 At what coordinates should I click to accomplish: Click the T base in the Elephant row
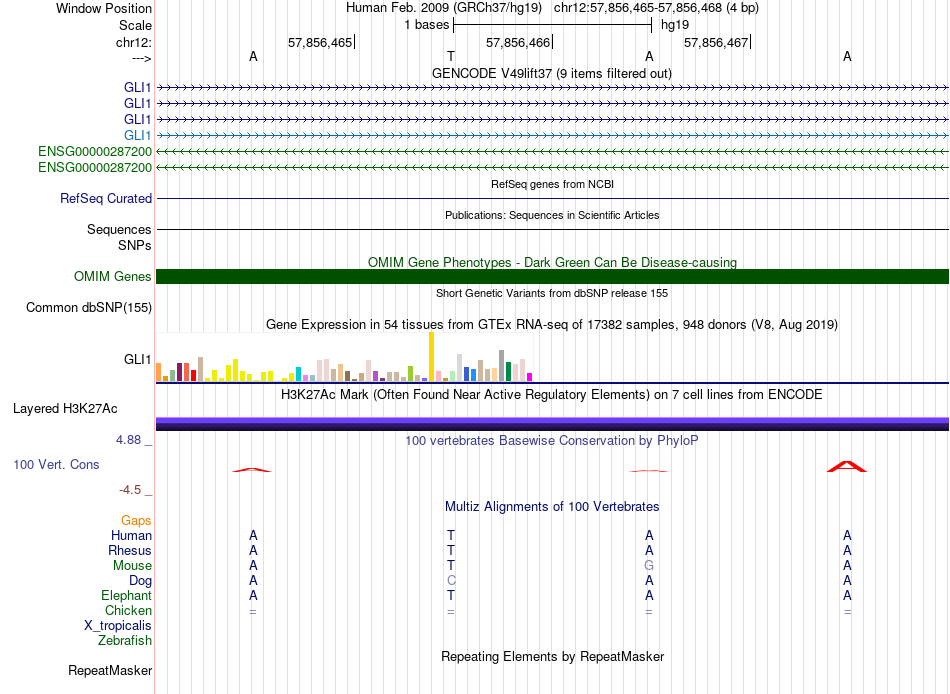click(x=451, y=595)
